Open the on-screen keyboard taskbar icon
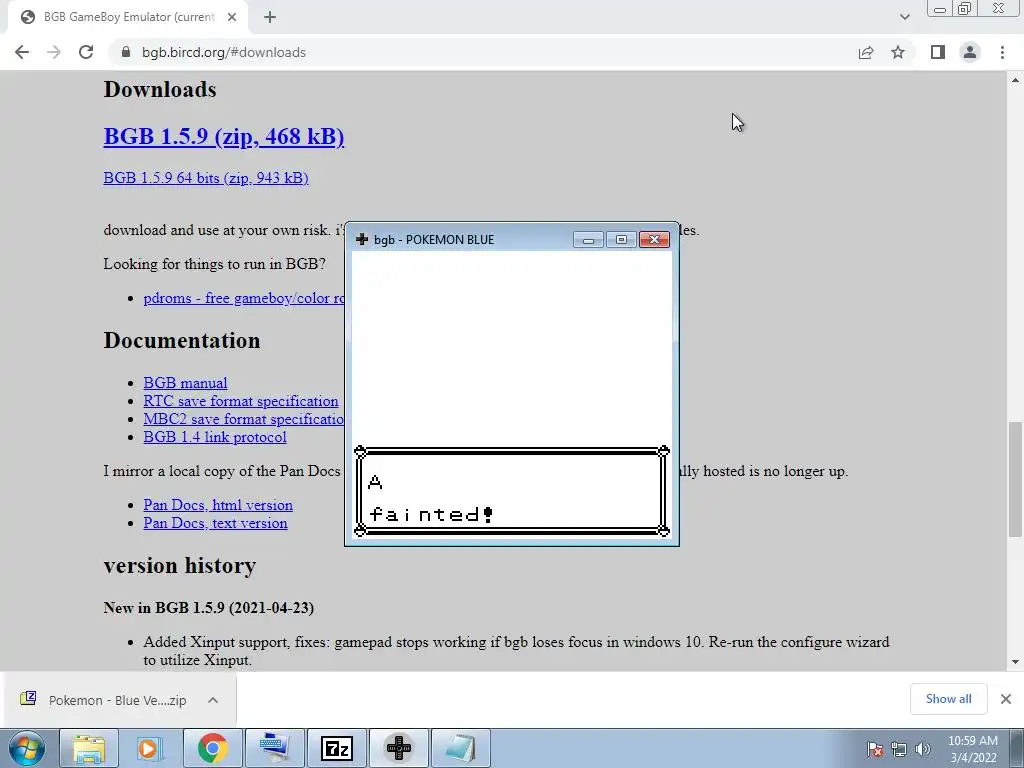1024x768 pixels. point(274,748)
